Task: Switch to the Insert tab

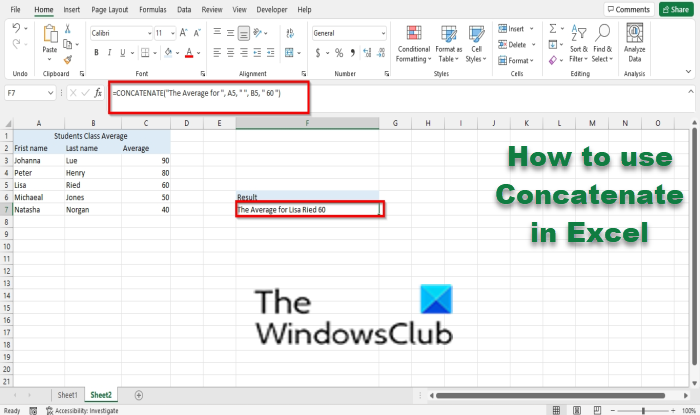Action: point(71,9)
